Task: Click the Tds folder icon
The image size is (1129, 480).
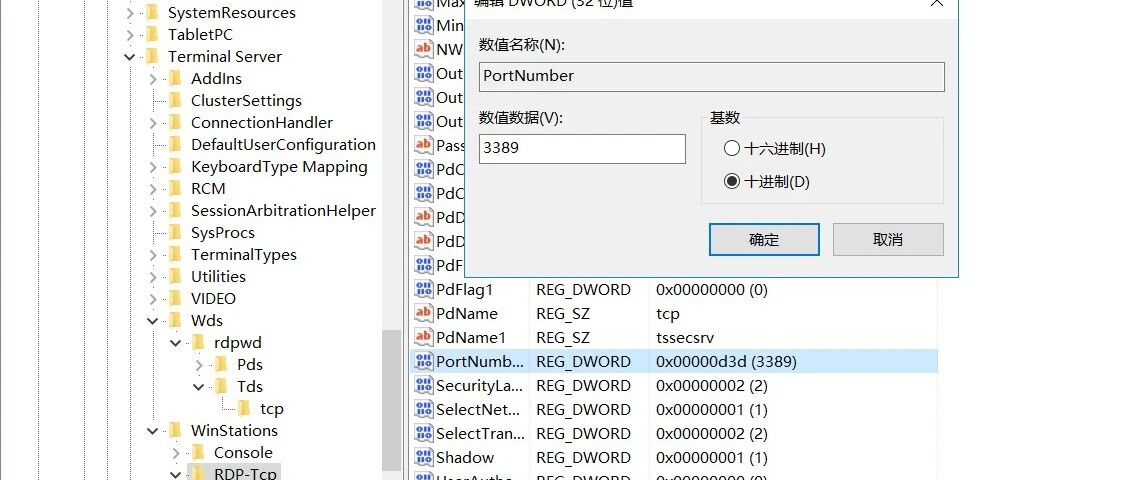Action: tap(221, 386)
